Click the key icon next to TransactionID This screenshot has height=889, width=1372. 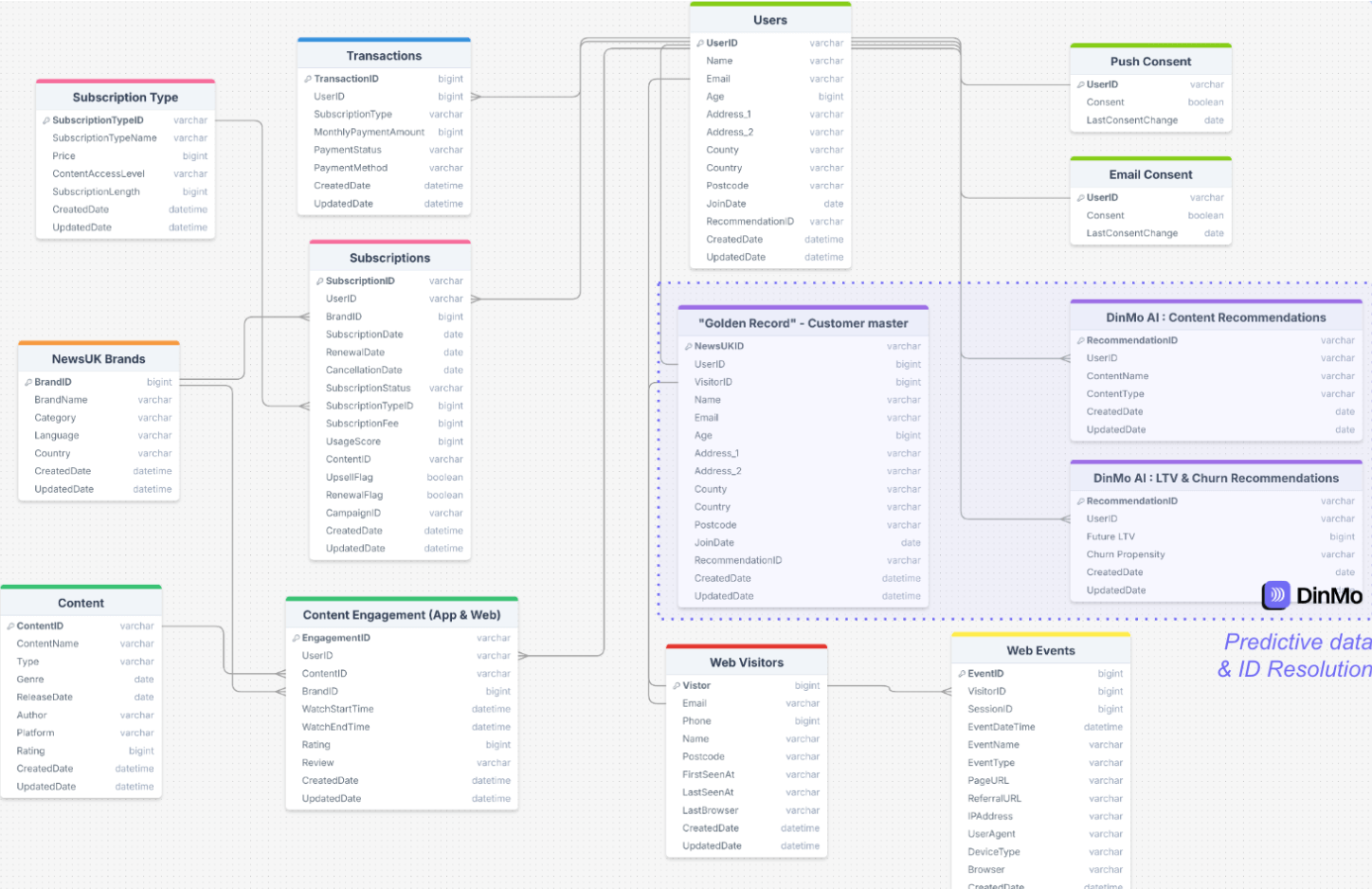(308, 79)
